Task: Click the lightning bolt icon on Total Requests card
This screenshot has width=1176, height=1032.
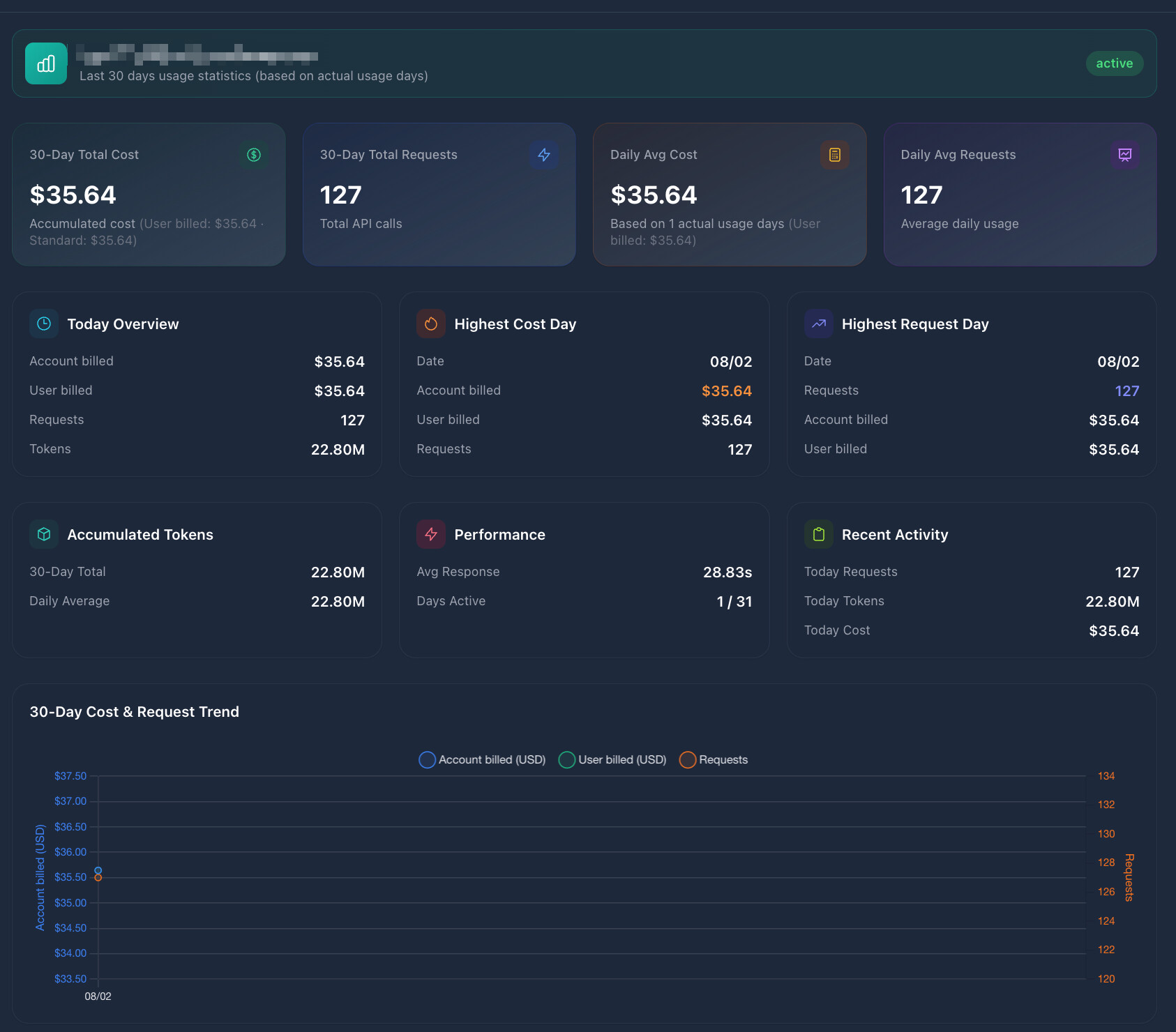Action: [x=544, y=155]
